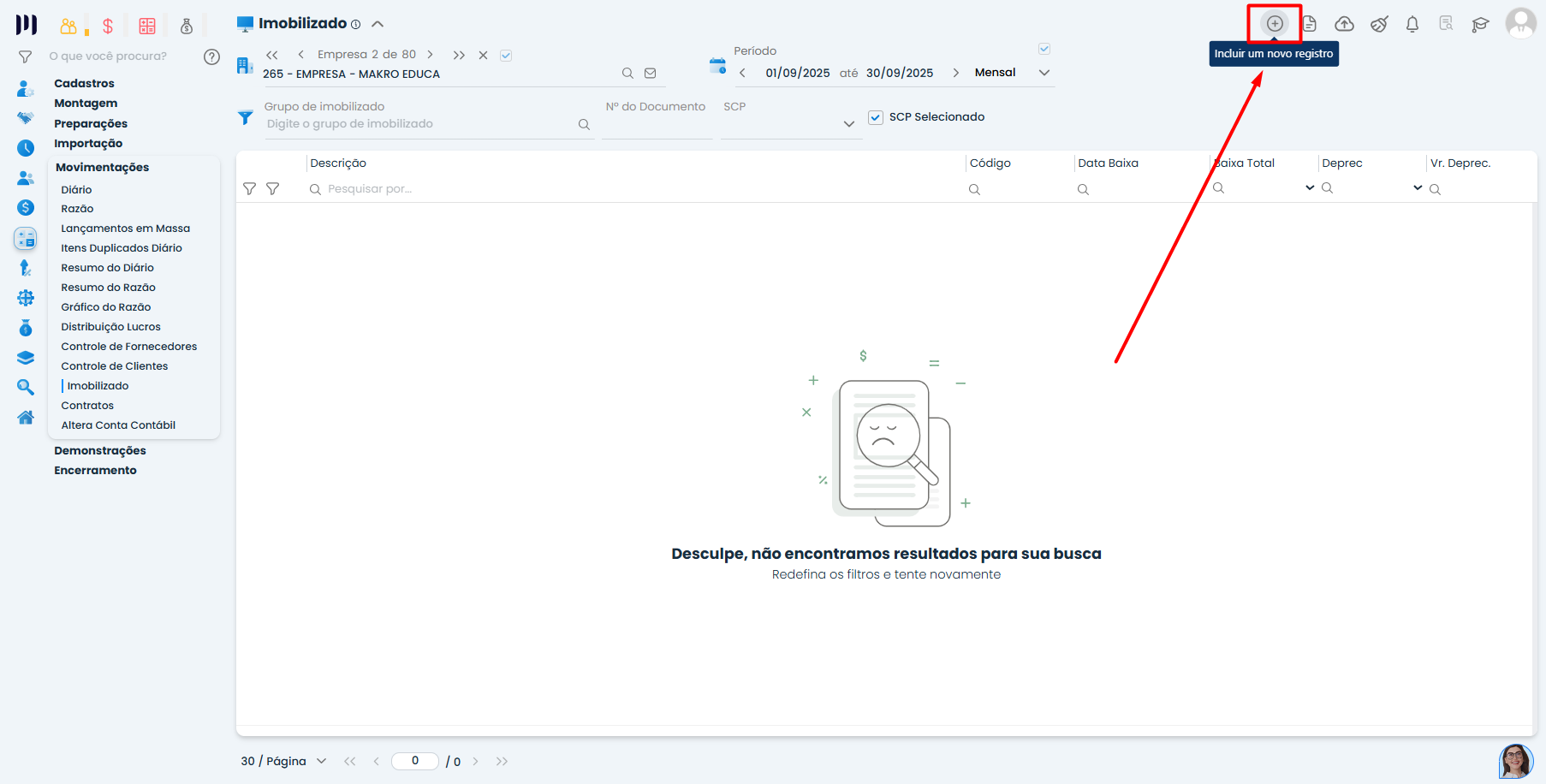Open the Deprec column filter dropdown
Image resolution: width=1546 pixels, height=784 pixels.
tap(1418, 187)
